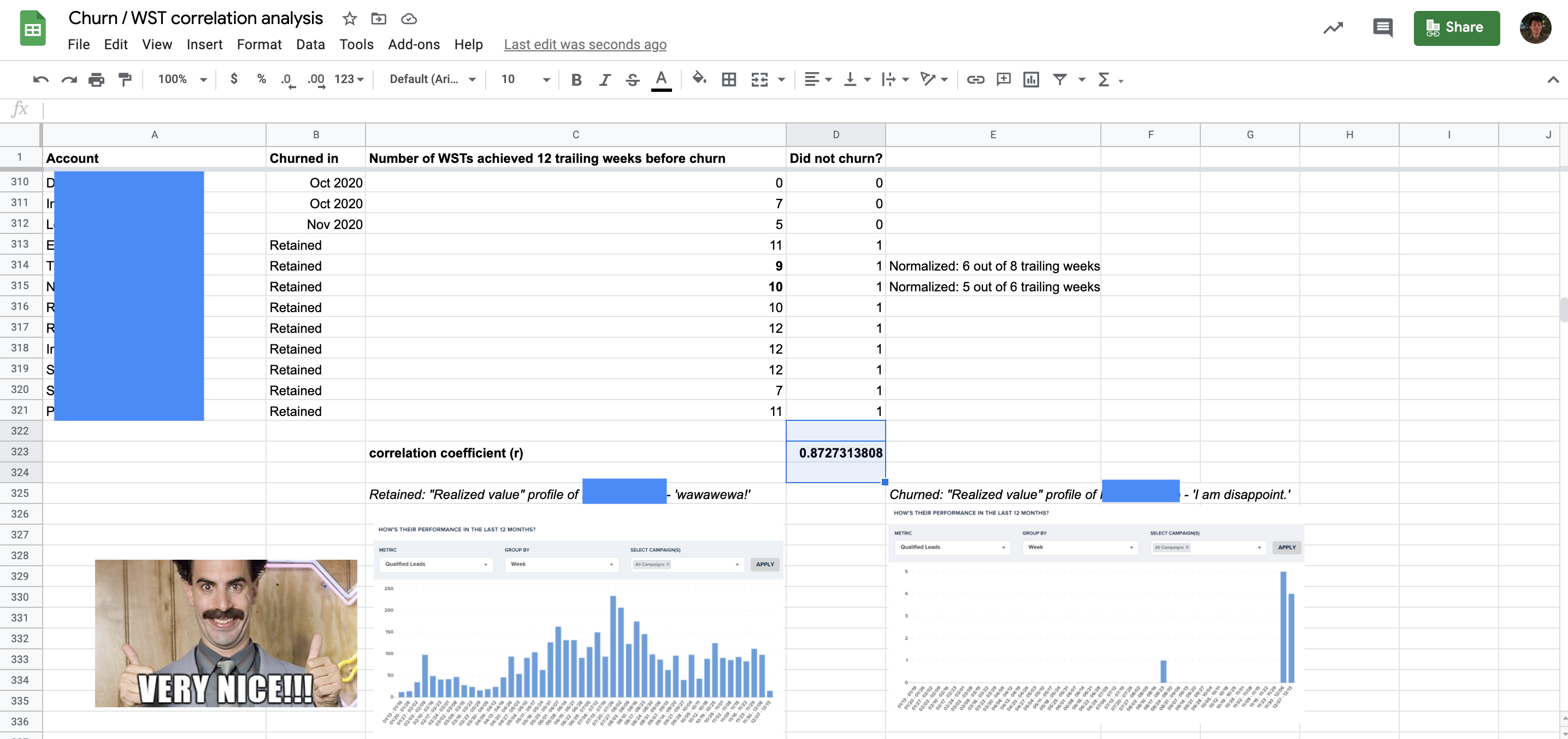The height and width of the screenshot is (739, 1568).
Task: Open the Insert menu
Action: click(x=204, y=44)
